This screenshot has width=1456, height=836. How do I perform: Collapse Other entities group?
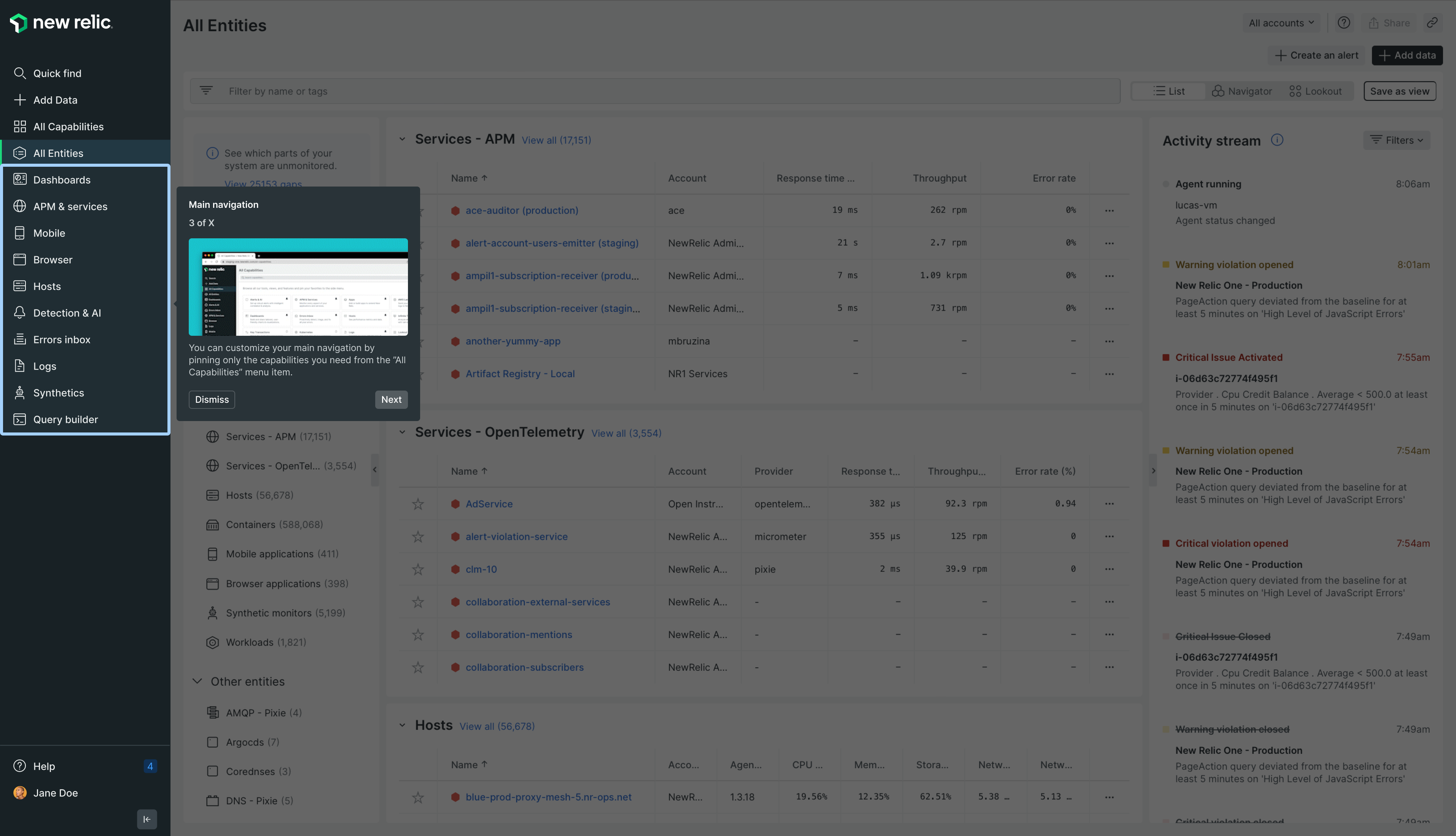[197, 681]
